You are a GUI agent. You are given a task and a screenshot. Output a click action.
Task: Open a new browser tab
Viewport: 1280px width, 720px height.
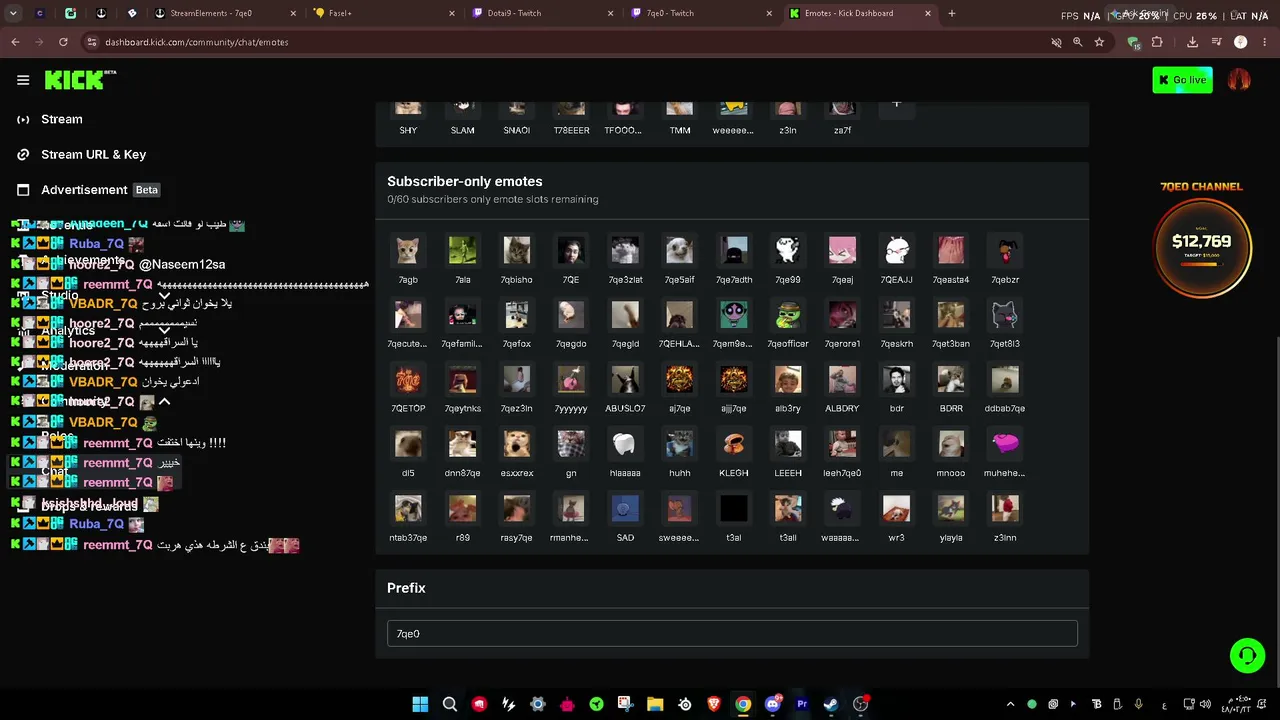951,14
